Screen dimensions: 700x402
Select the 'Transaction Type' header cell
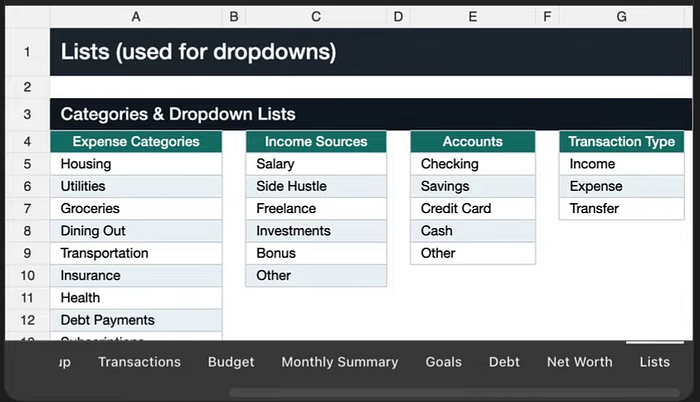click(621, 142)
